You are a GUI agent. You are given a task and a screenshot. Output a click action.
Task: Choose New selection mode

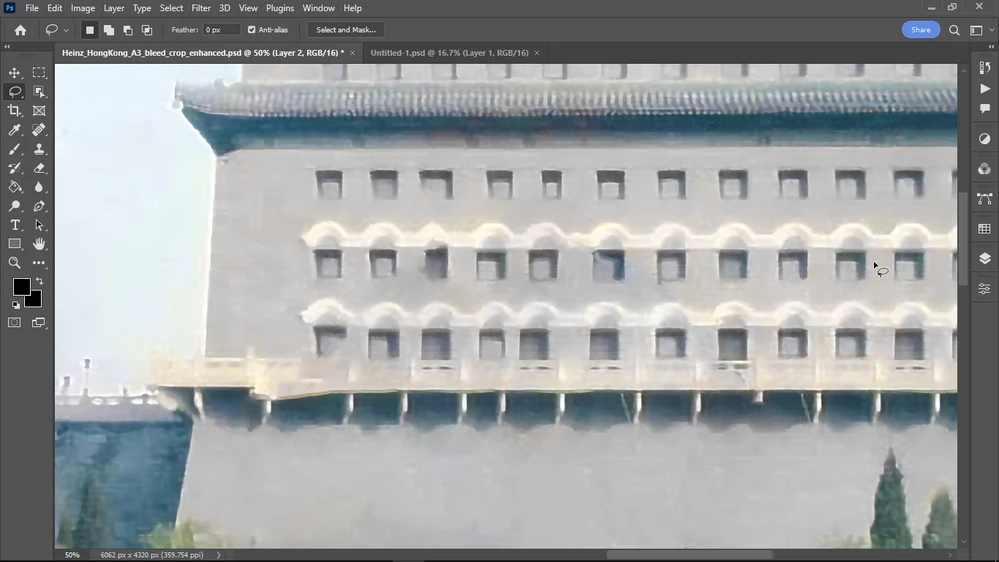pyautogui.click(x=90, y=30)
